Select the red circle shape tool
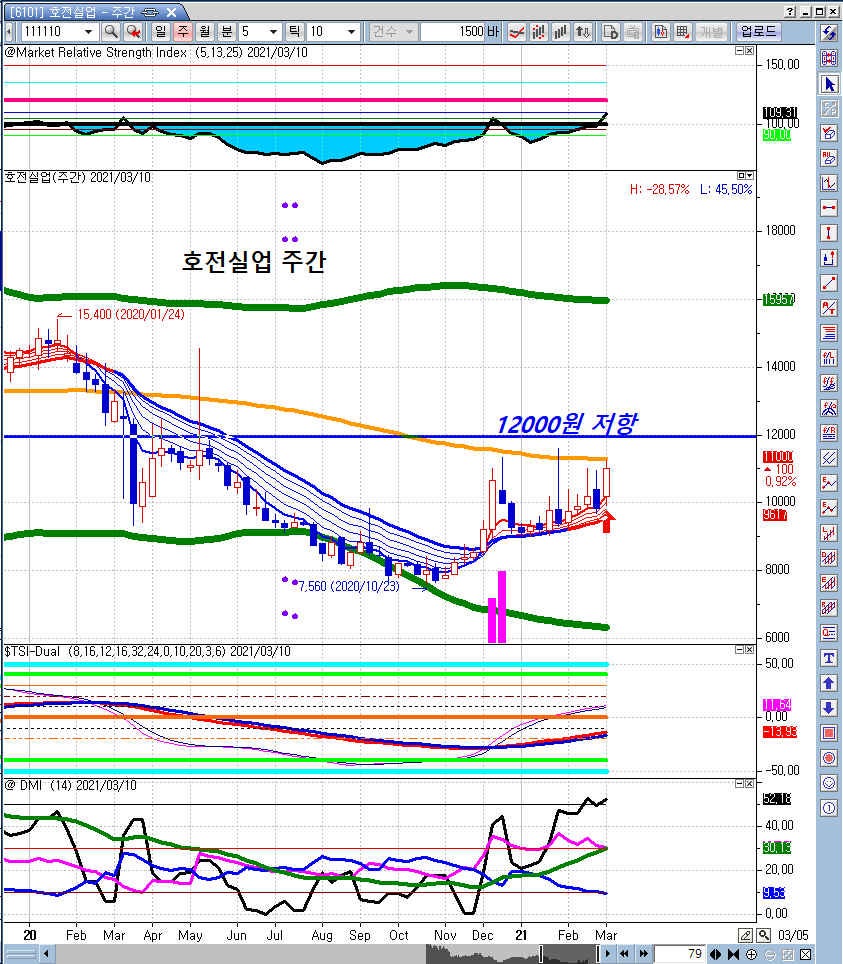 click(829, 758)
